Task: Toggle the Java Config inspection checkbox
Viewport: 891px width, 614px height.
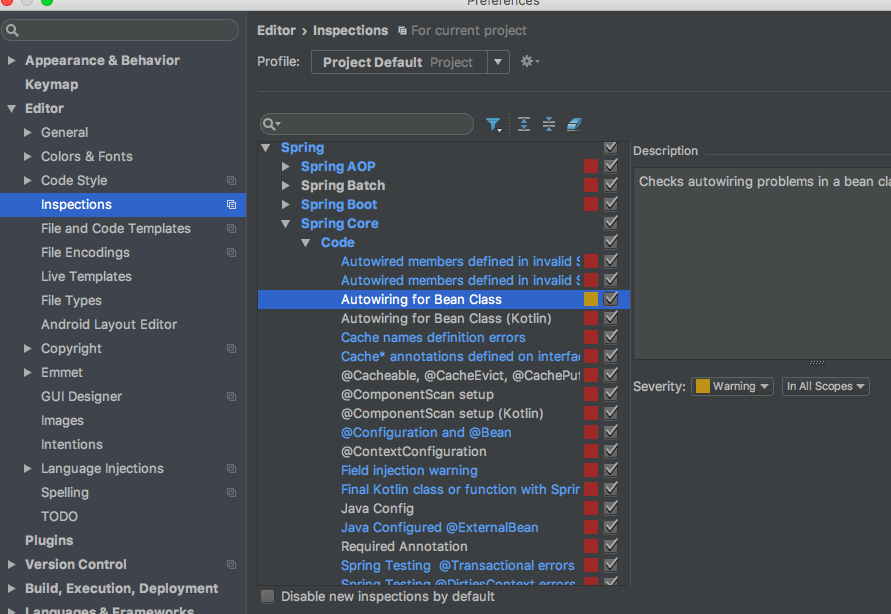Action: coord(611,508)
